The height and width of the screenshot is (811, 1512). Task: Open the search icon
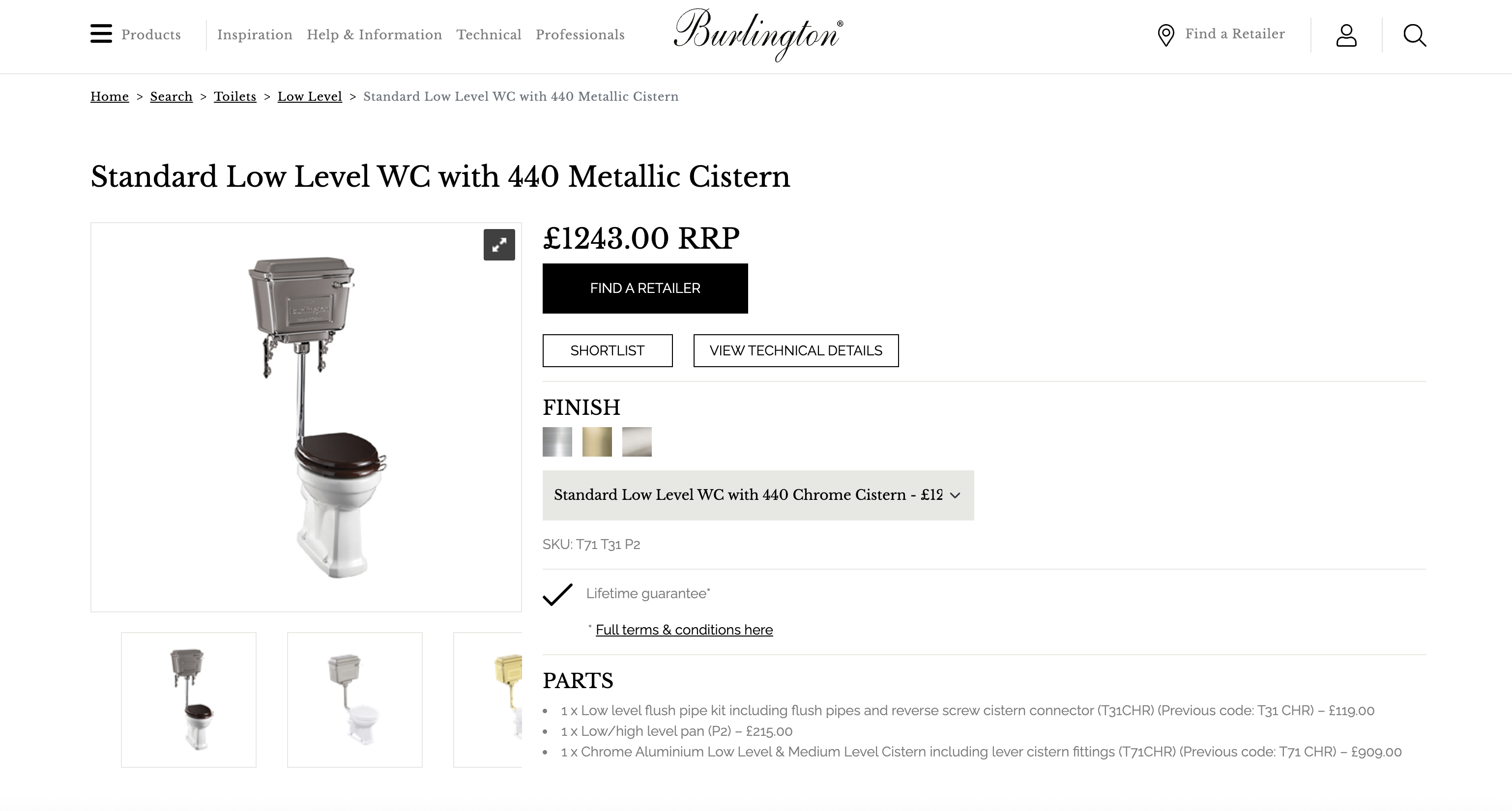pyautogui.click(x=1415, y=35)
